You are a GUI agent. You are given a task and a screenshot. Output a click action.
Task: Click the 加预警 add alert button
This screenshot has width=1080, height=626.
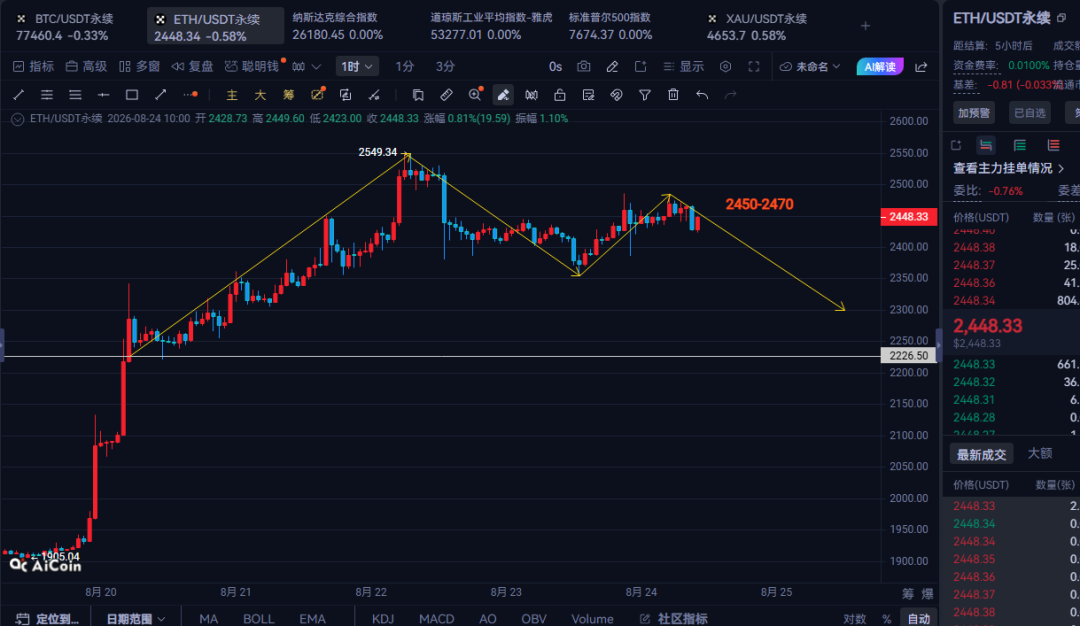click(973, 113)
